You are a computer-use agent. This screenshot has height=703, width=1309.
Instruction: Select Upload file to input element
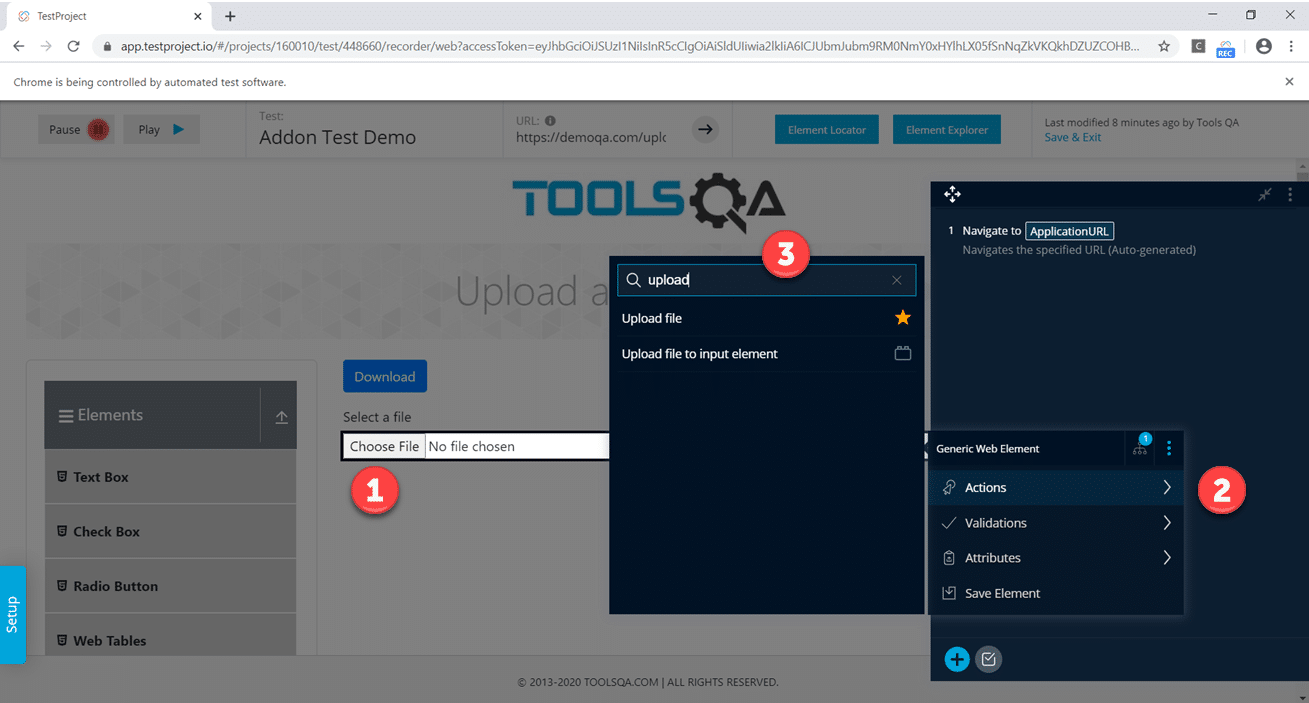point(766,354)
